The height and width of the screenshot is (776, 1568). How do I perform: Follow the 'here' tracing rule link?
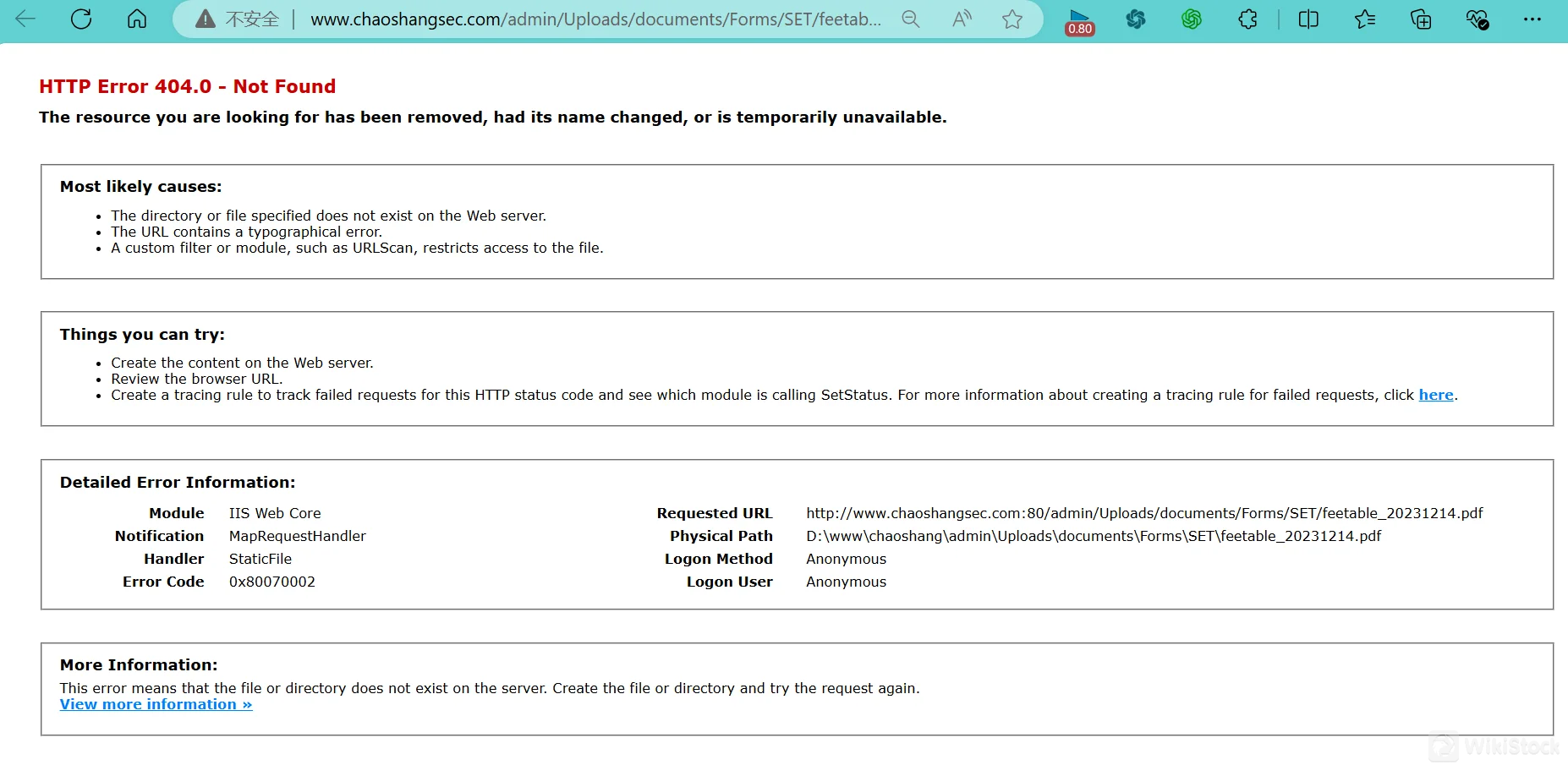pos(1436,395)
